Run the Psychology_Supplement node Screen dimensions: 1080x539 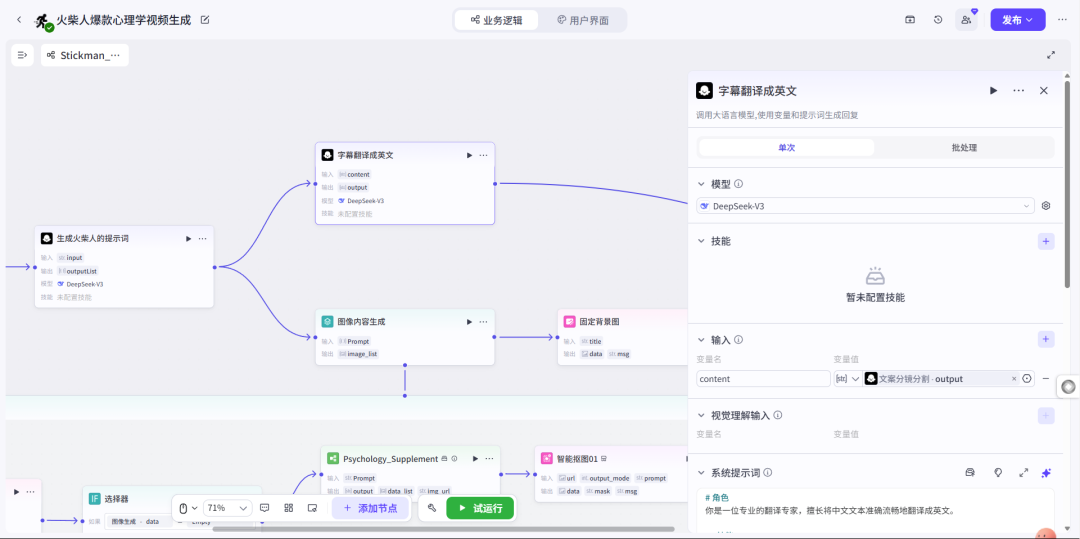coord(475,458)
